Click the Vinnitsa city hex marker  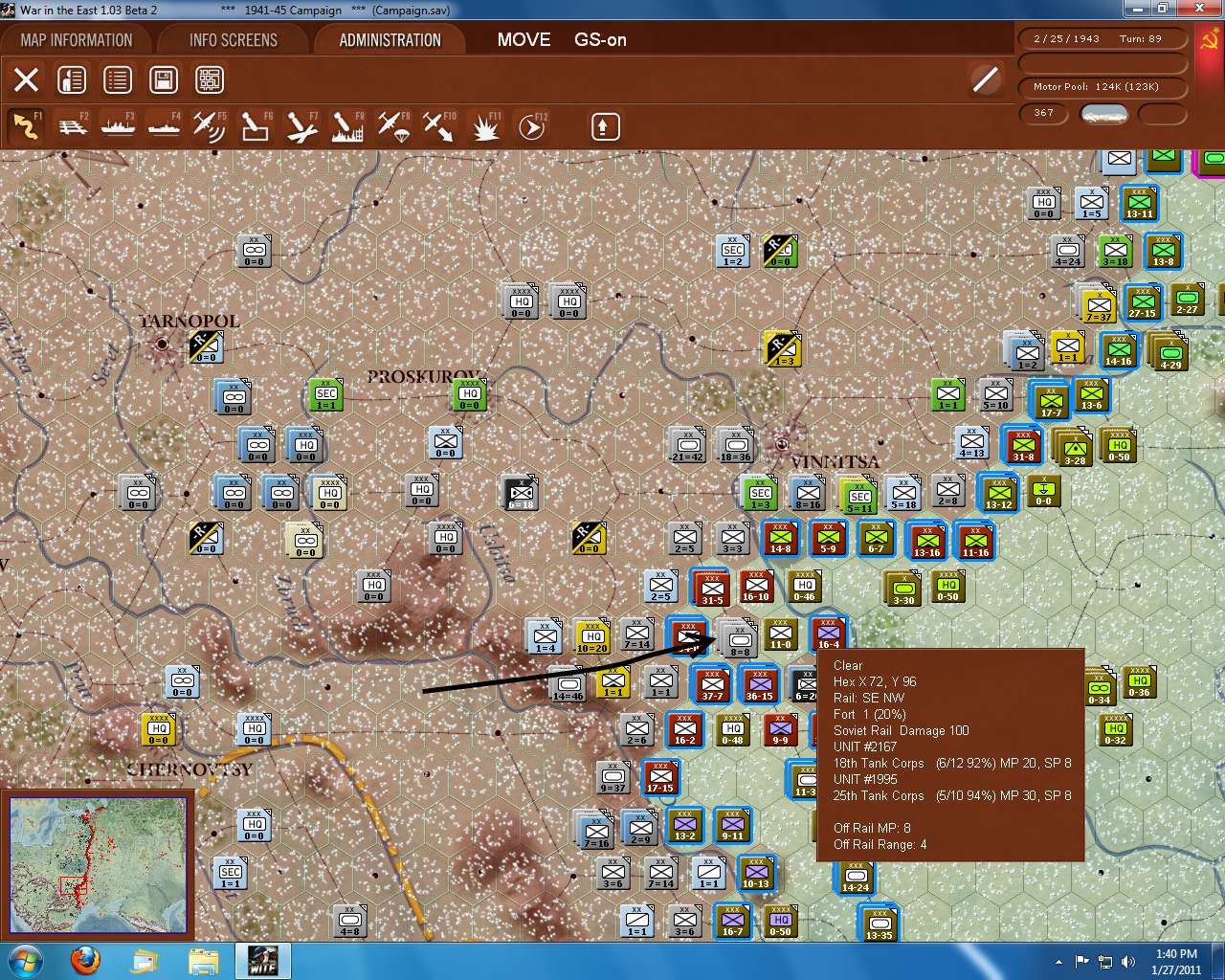pos(782,444)
